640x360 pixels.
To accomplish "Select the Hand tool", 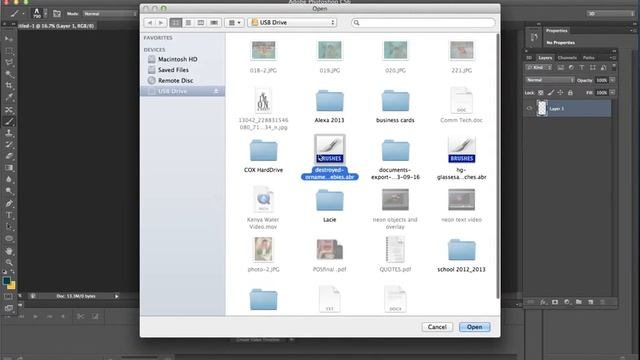I will 9,251.
